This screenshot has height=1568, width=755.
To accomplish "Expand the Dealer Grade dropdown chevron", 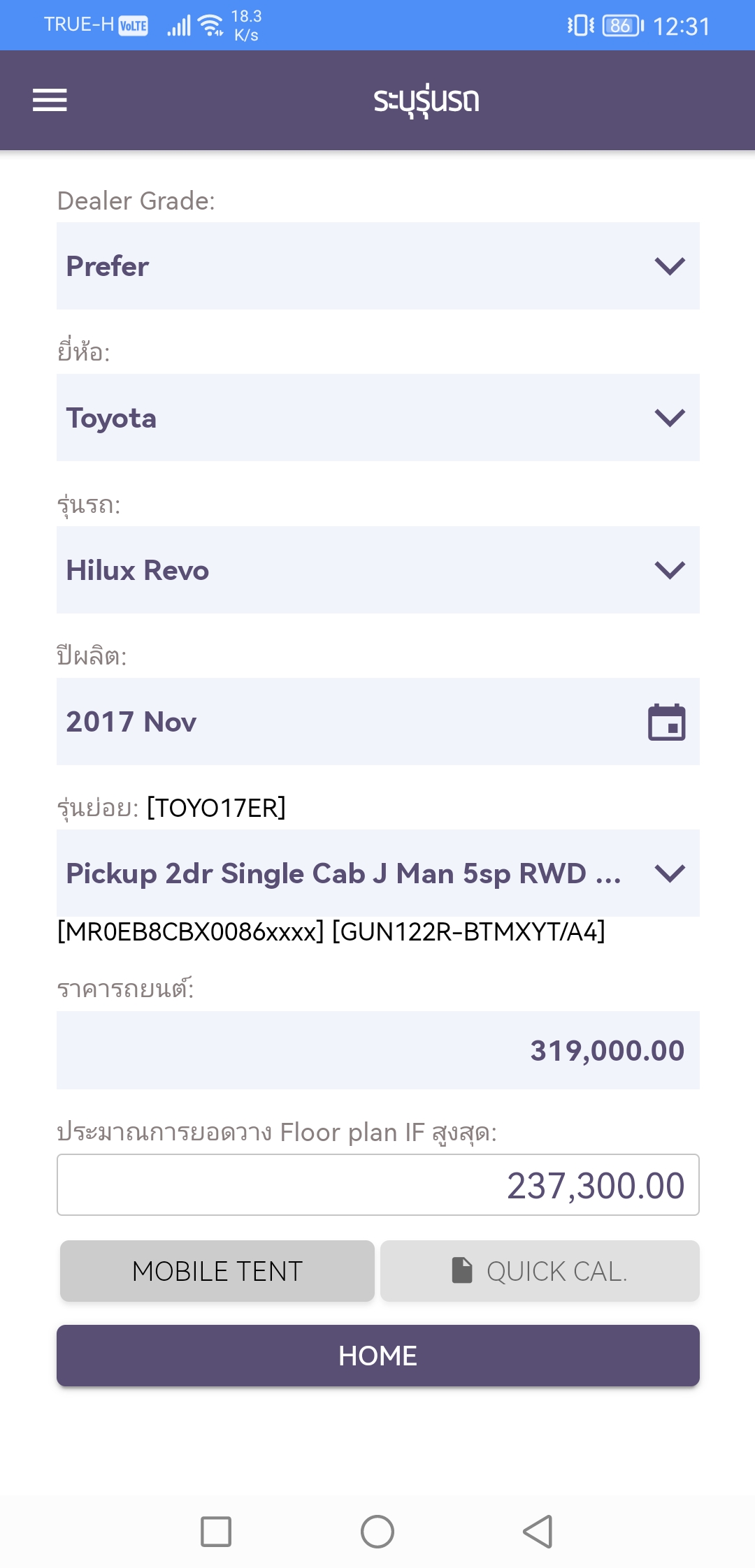I will [x=669, y=266].
